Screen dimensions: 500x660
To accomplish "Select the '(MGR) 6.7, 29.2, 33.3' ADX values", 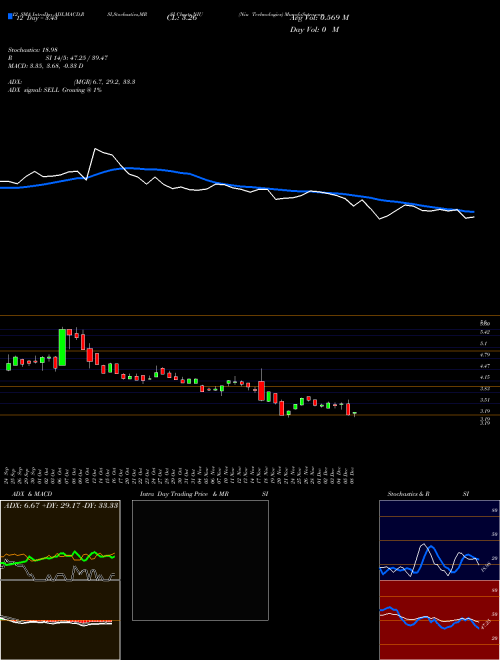I will 104,82.
